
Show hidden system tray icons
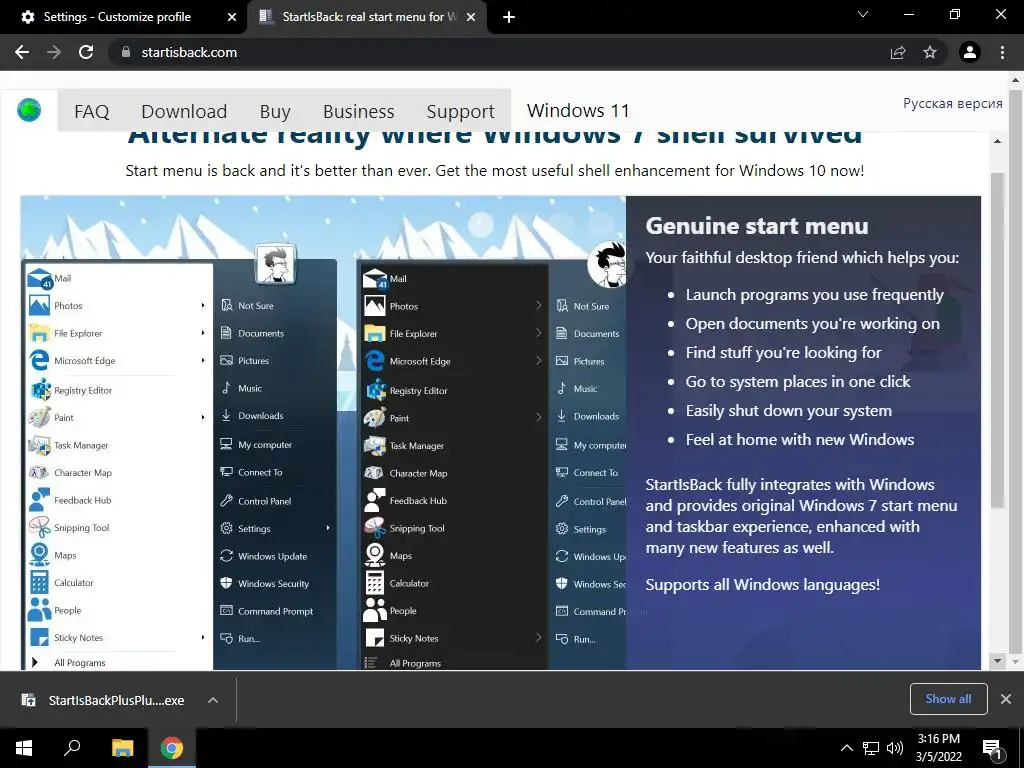coord(846,748)
